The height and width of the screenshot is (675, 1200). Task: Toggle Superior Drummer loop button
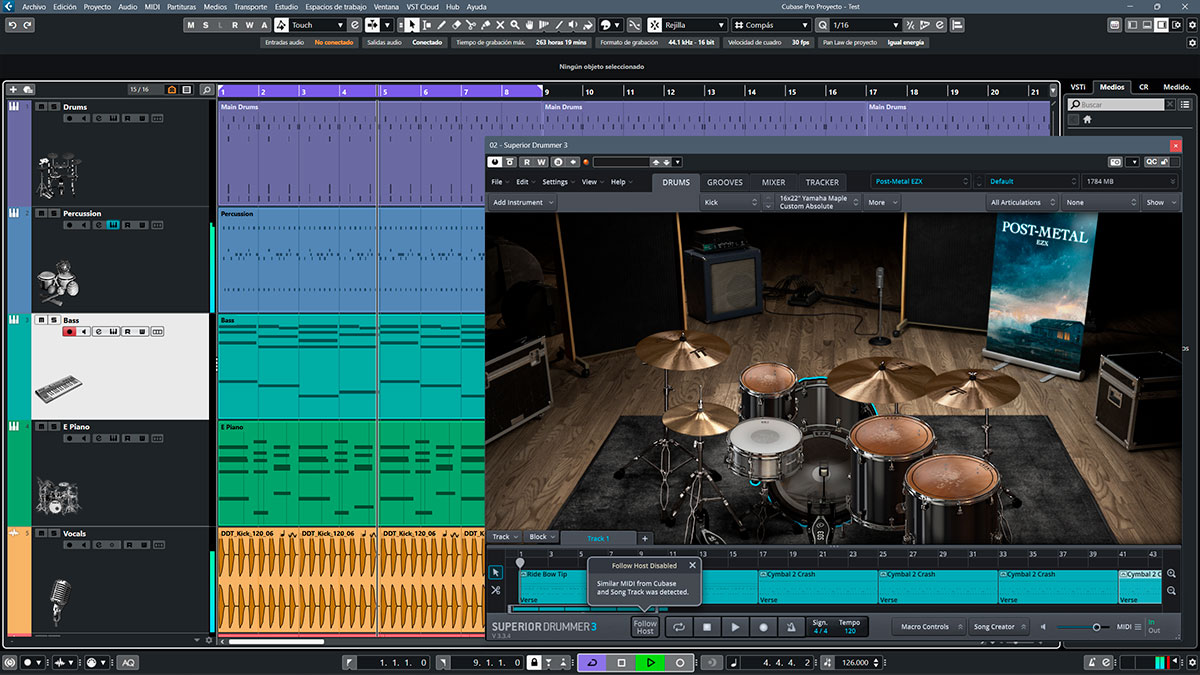[x=678, y=627]
